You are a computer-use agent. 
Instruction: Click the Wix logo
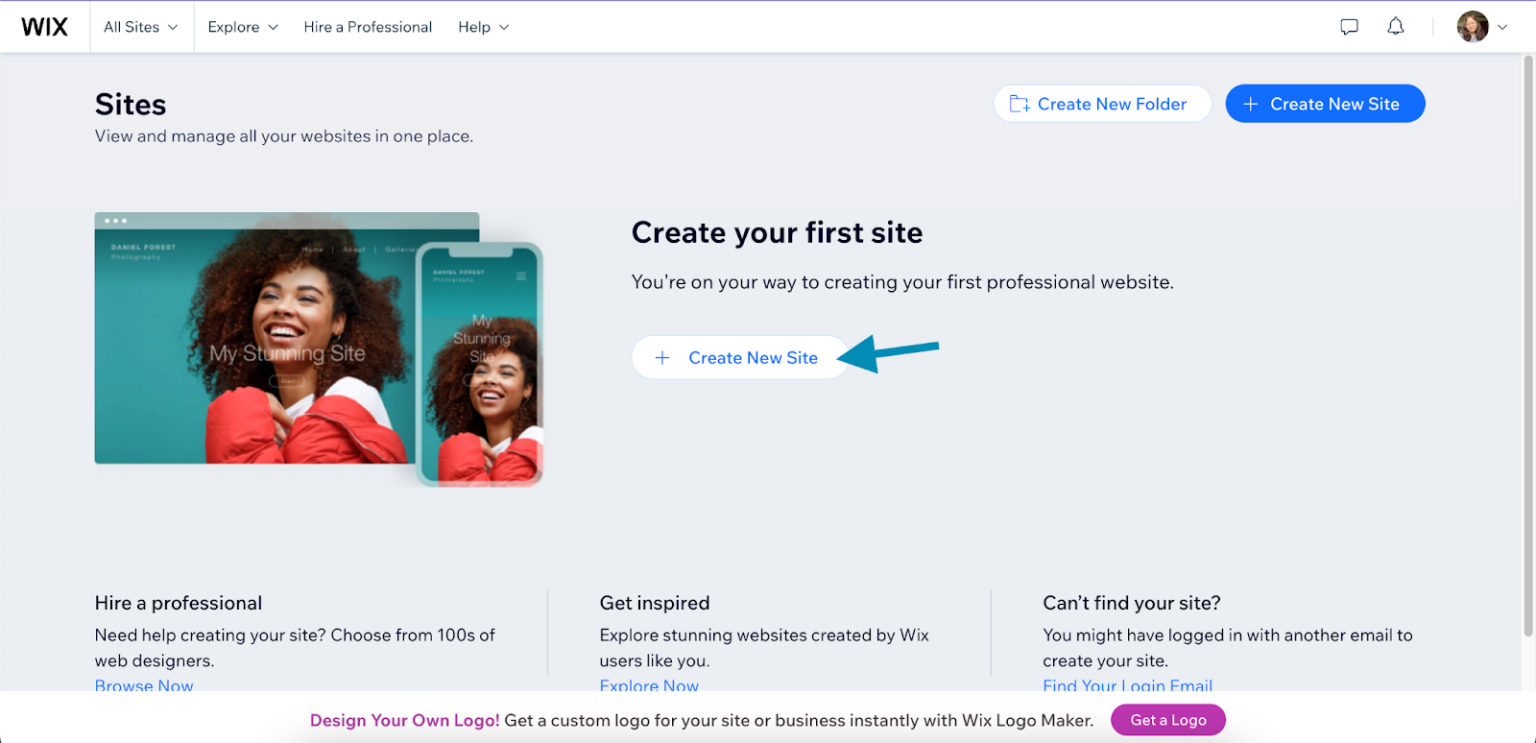coord(45,26)
